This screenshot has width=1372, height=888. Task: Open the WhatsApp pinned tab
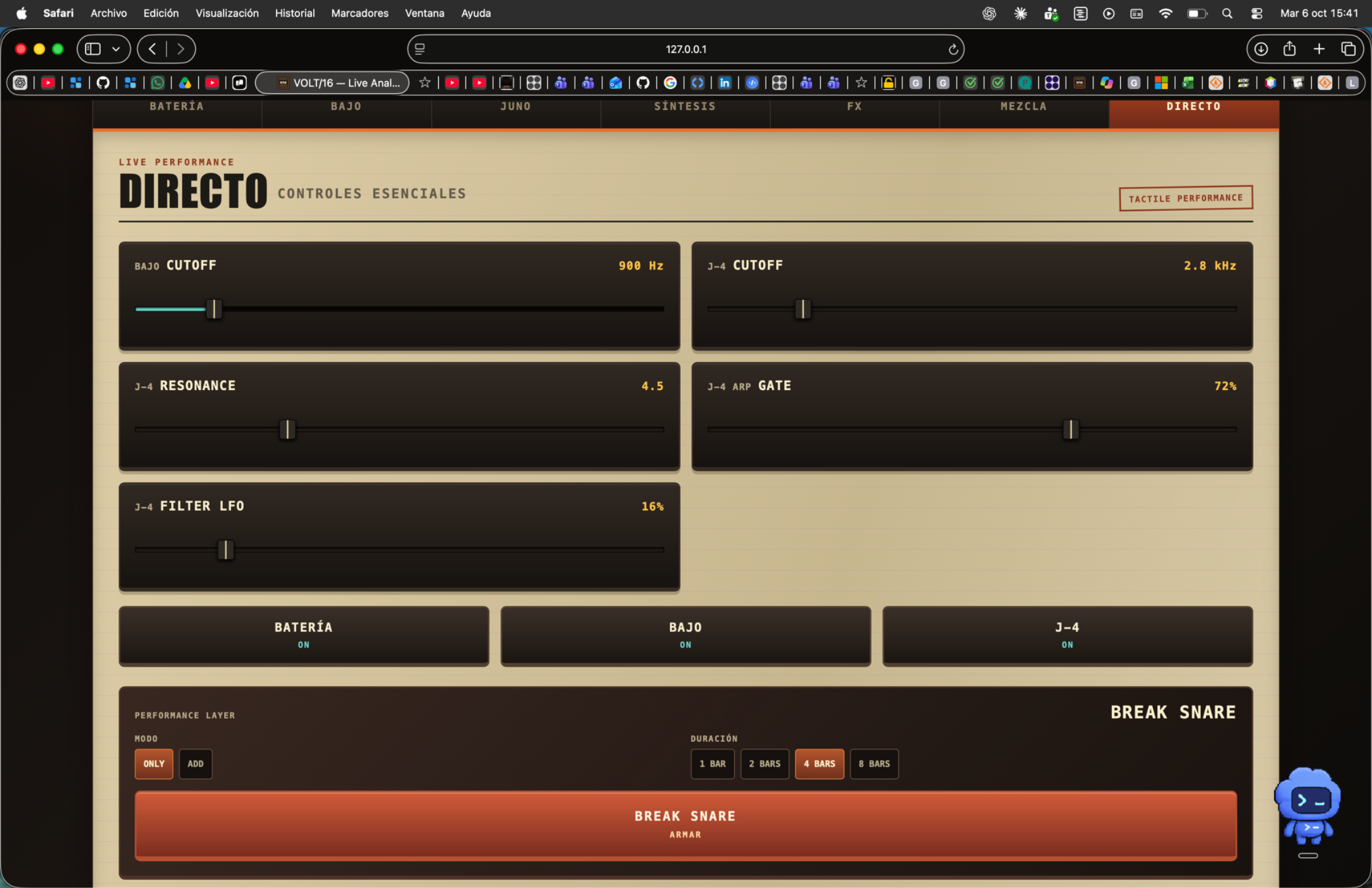click(x=157, y=82)
